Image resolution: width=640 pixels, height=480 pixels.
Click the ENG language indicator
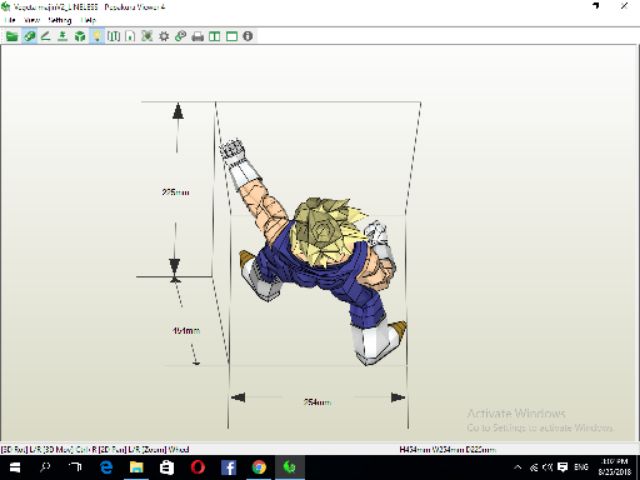click(581, 467)
